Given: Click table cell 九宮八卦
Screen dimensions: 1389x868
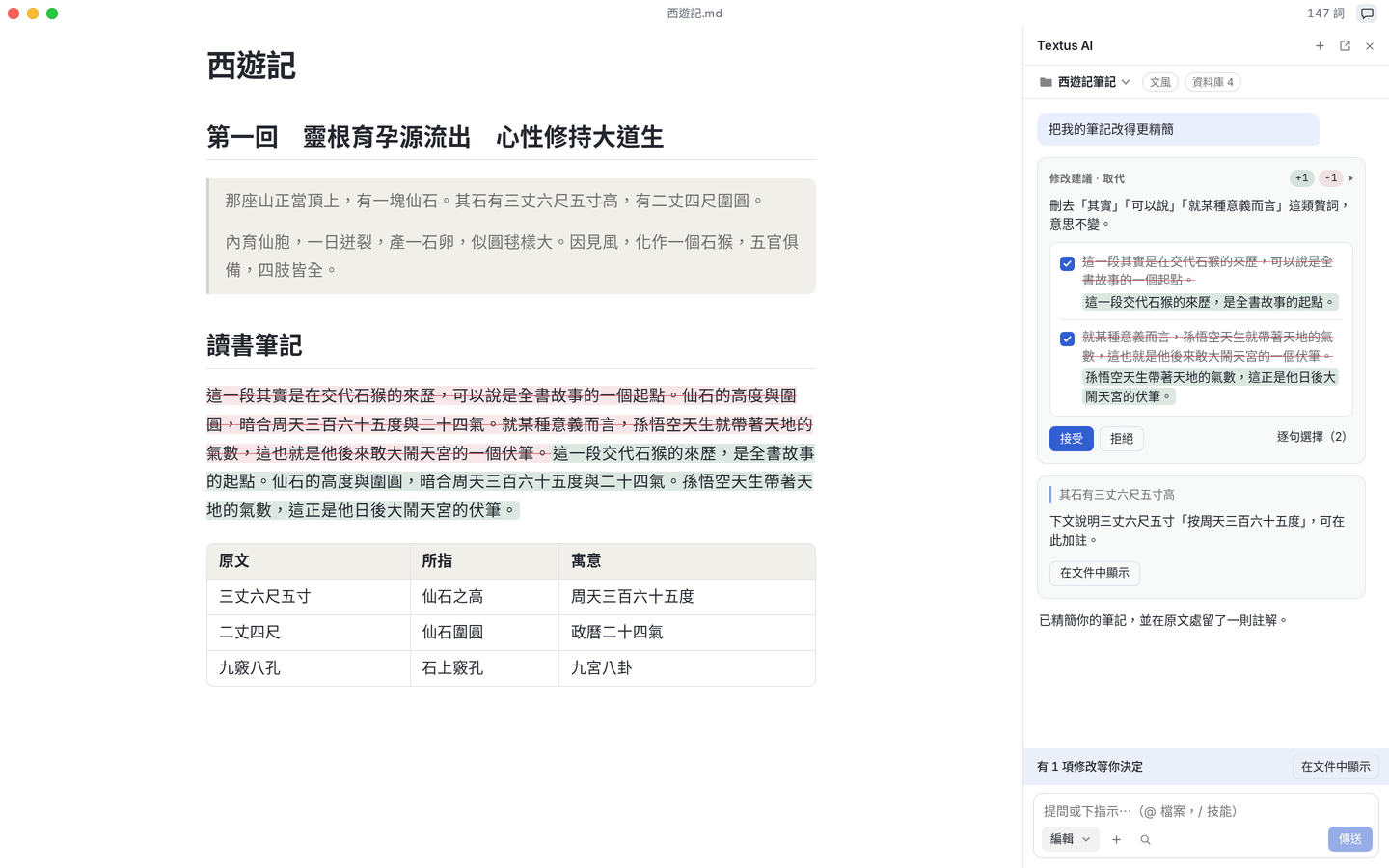Looking at the screenshot, I should point(687,668).
